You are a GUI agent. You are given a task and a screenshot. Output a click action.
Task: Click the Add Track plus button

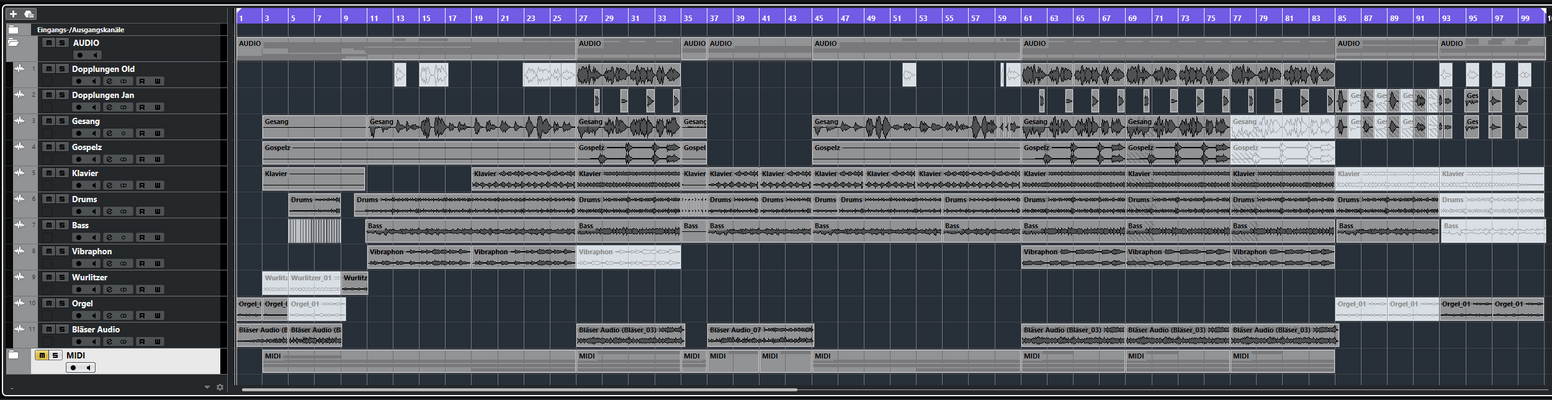(x=13, y=14)
